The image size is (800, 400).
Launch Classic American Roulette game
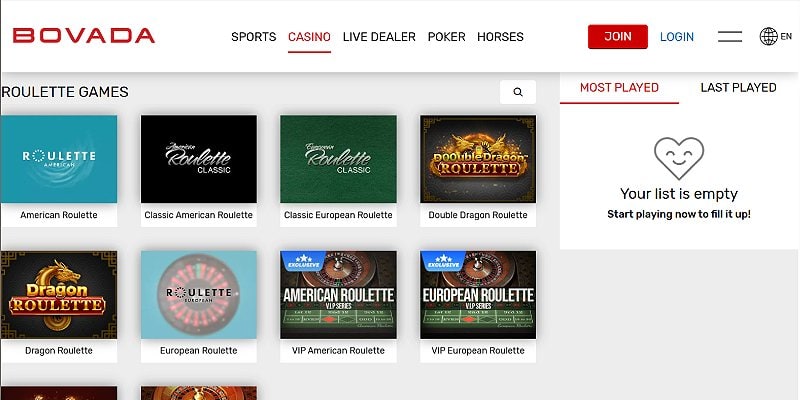(198, 159)
